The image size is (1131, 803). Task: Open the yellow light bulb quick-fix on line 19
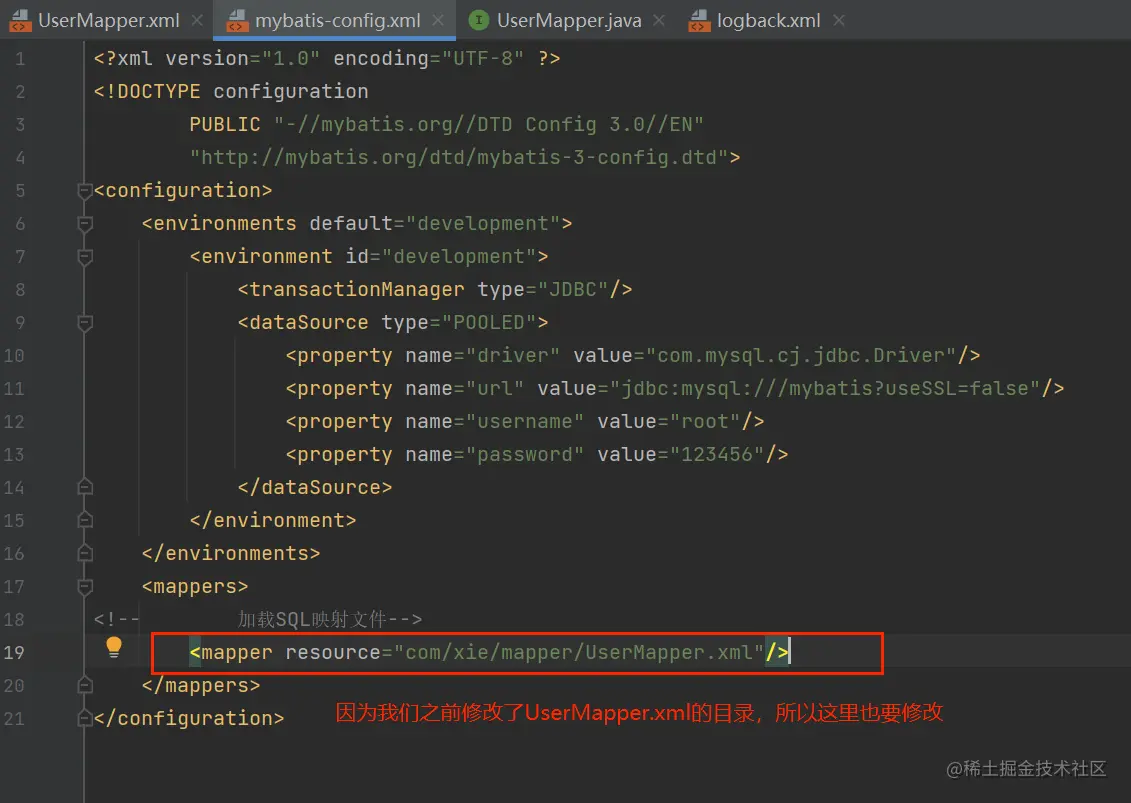point(114,647)
